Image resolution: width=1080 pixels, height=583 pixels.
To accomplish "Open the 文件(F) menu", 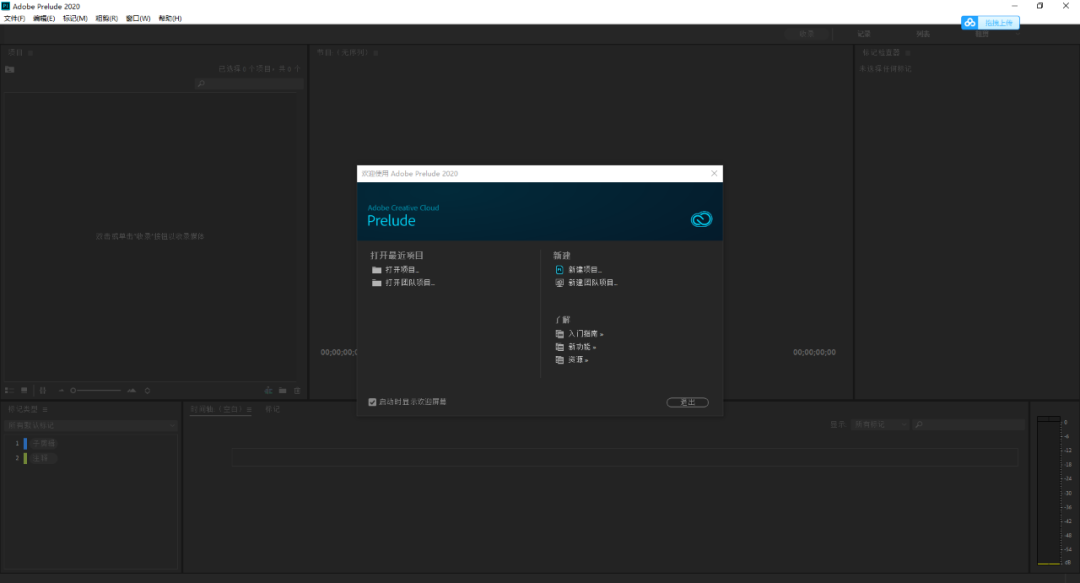I will (14, 19).
